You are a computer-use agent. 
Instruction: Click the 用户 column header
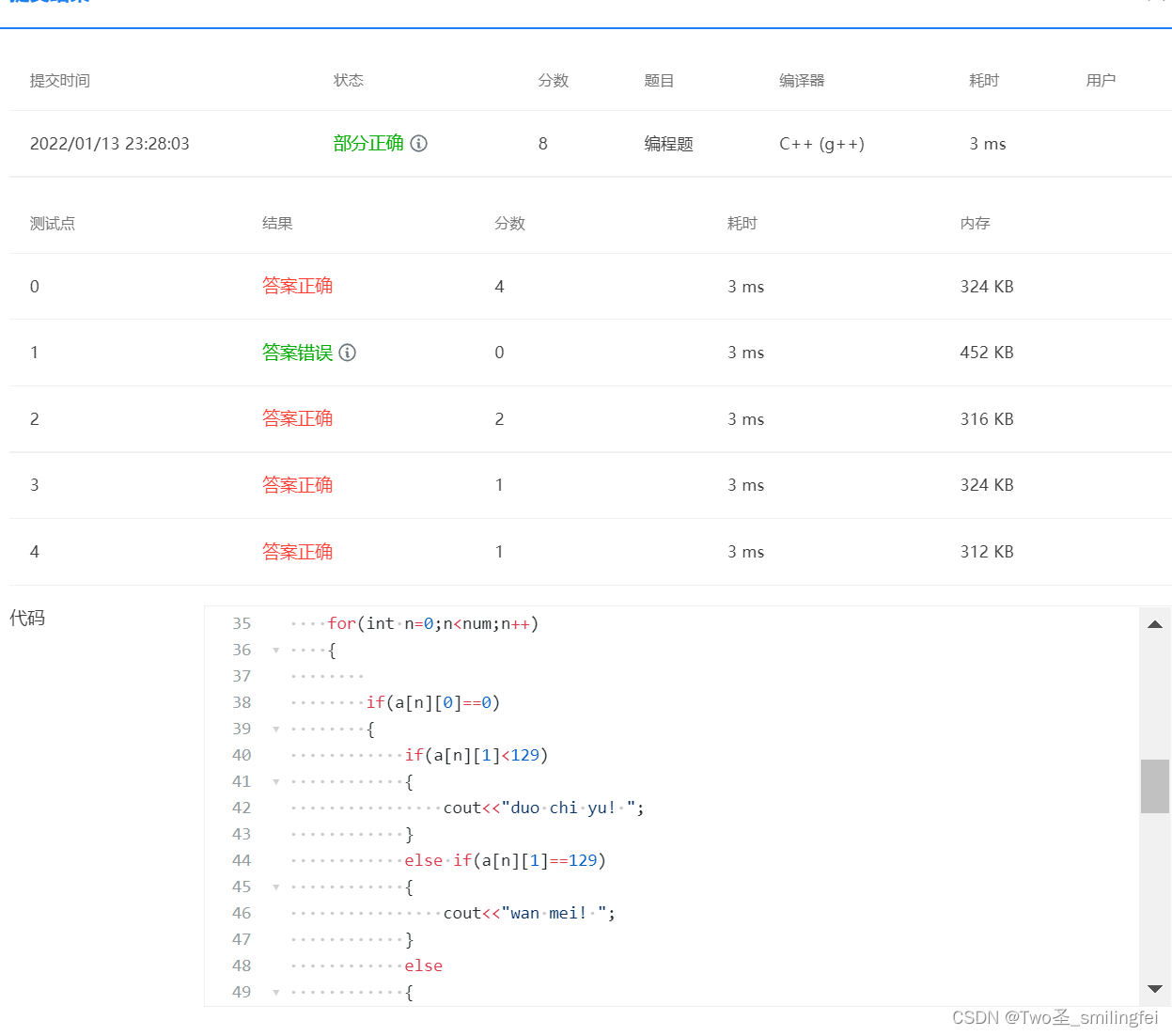[1101, 81]
